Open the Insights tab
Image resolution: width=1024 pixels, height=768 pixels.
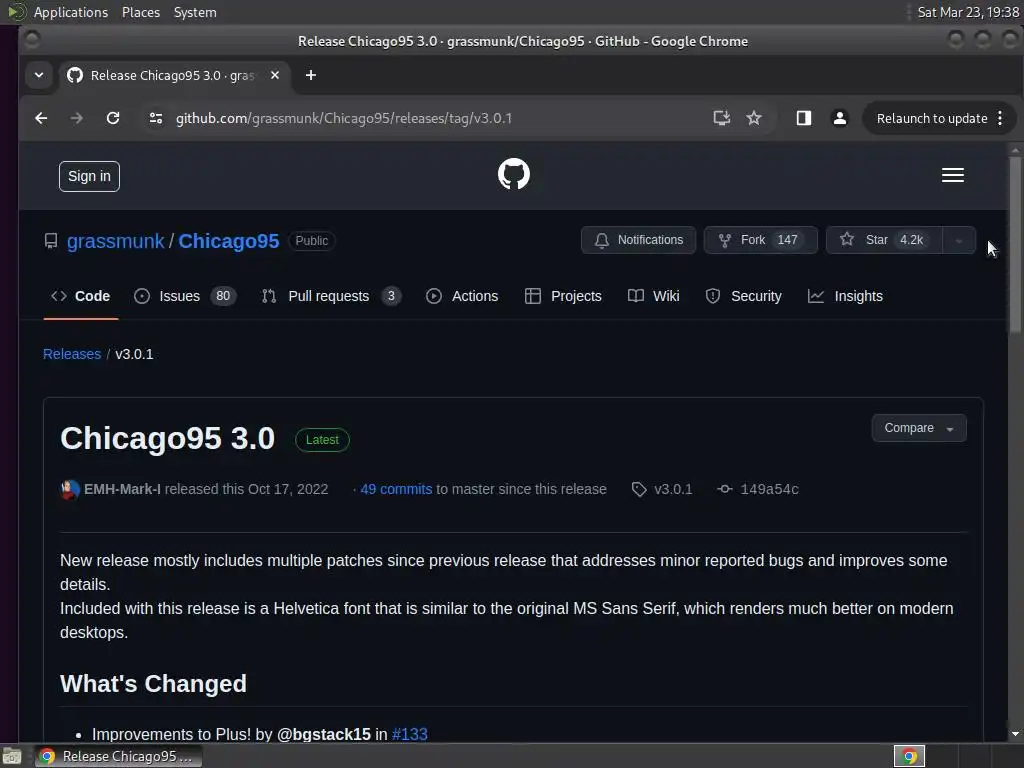845,296
